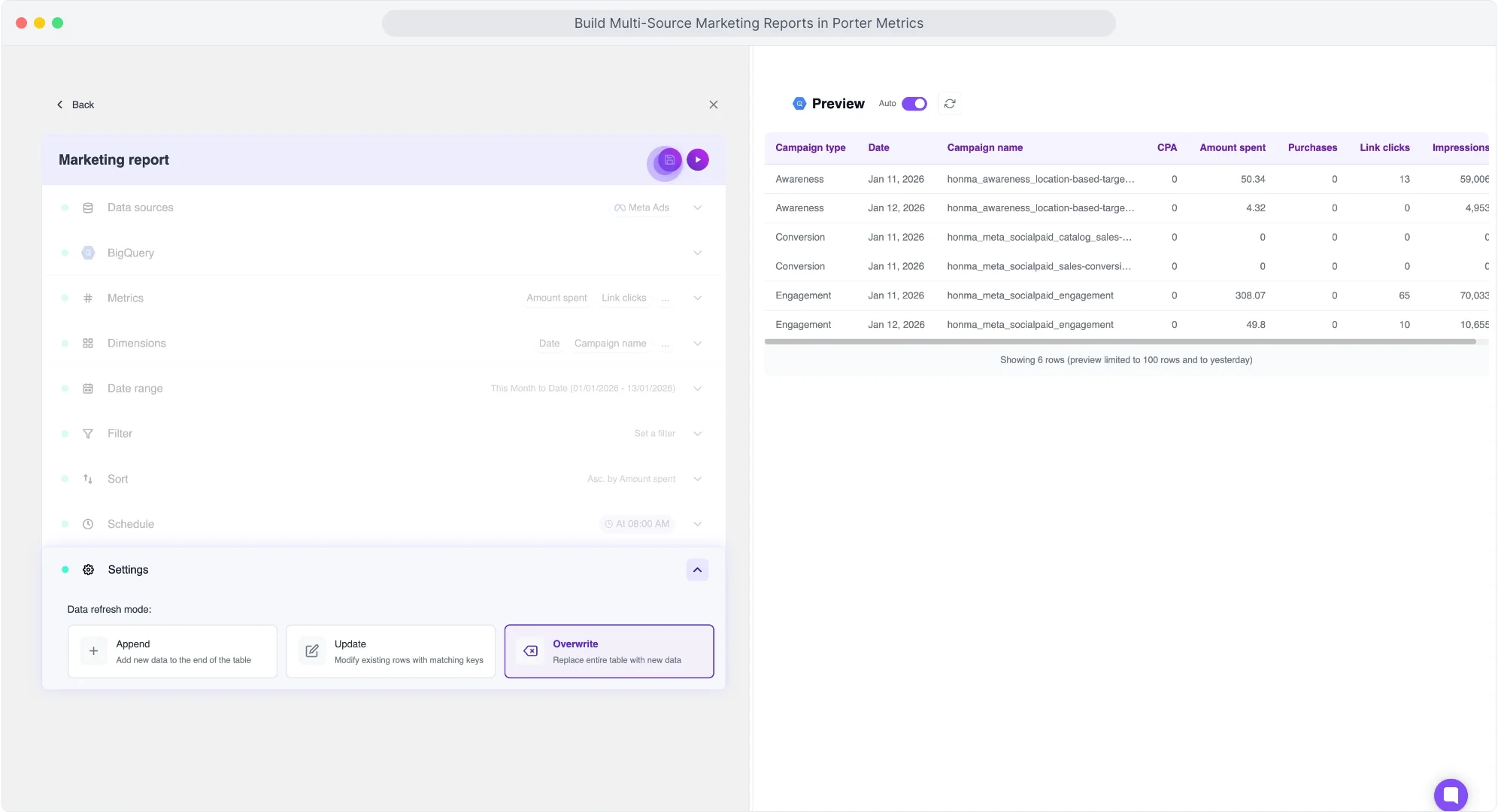1498x812 pixels.
Task: Click the Metrics hash icon
Action: click(x=88, y=298)
